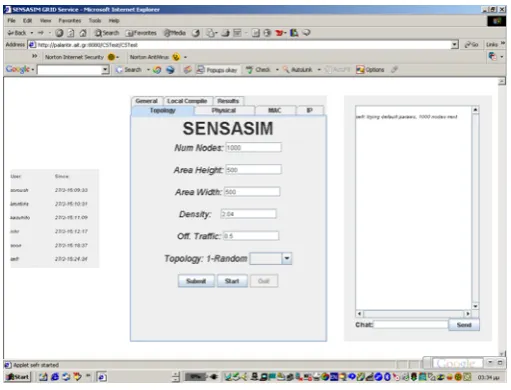The height and width of the screenshot is (390, 511).
Task: Click the chat log scrollbar down arrow
Action: pyautogui.click(x=475, y=306)
